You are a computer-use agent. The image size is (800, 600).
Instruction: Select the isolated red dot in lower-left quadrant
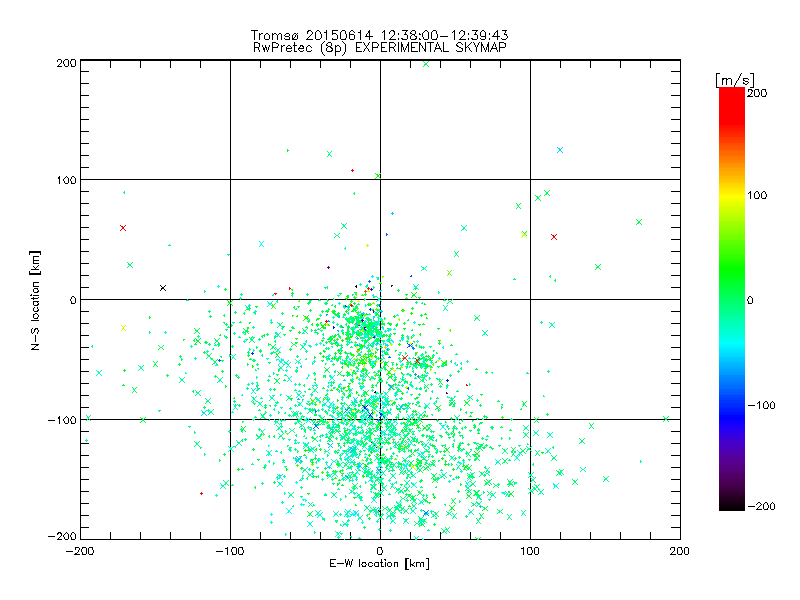pos(202,493)
